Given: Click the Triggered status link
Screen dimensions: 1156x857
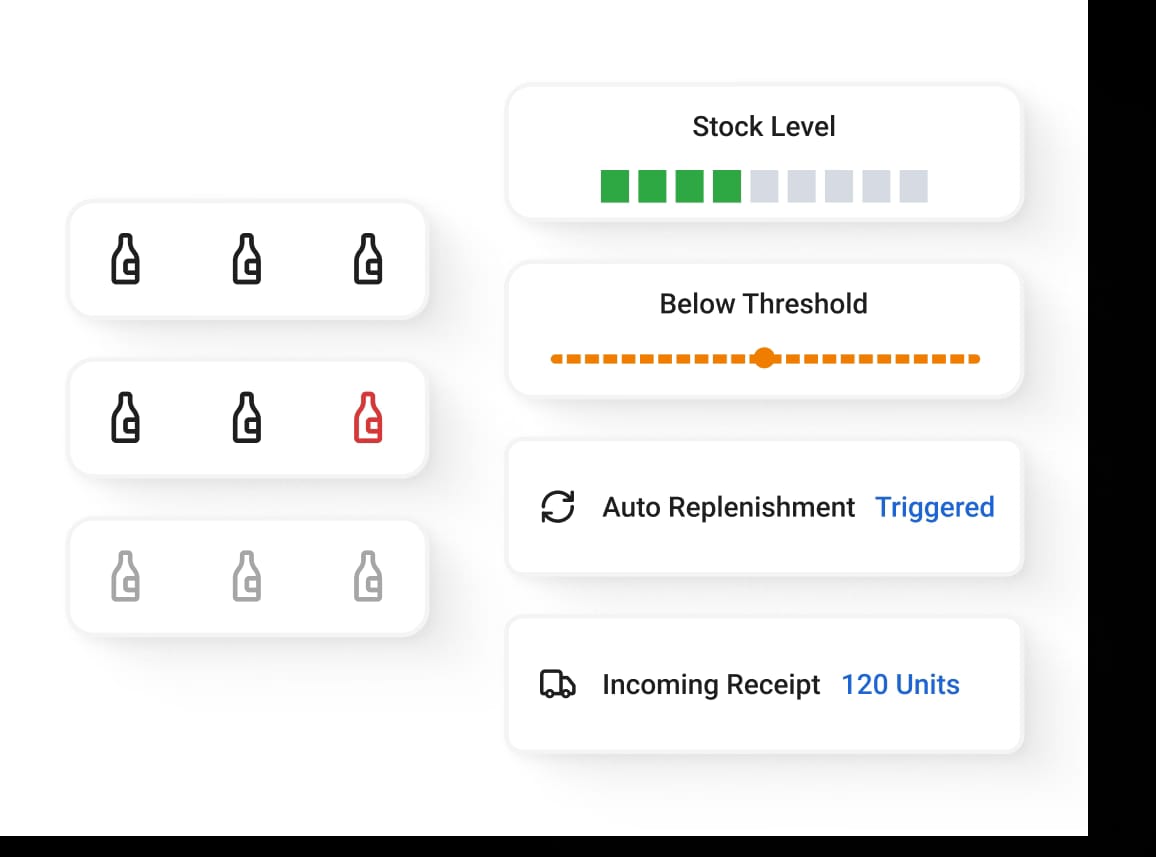Looking at the screenshot, I should pyautogui.click(x=934, y=507).
